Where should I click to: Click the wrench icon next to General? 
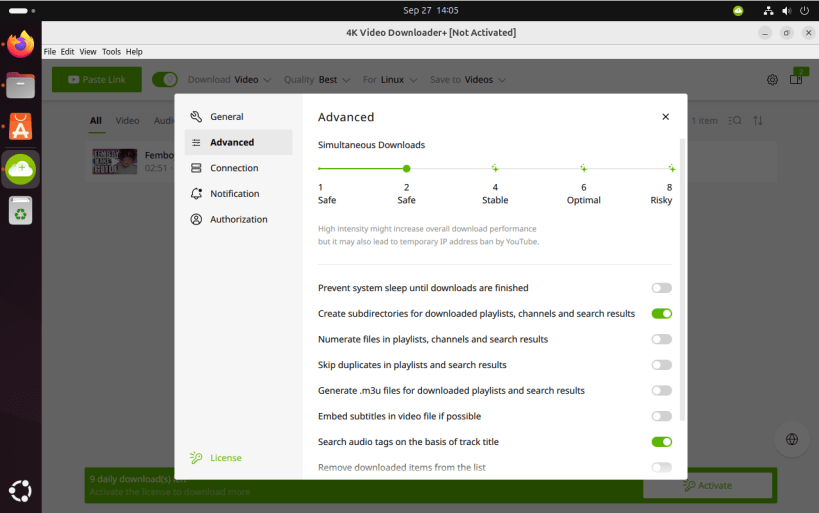click(x=196, y=116)
